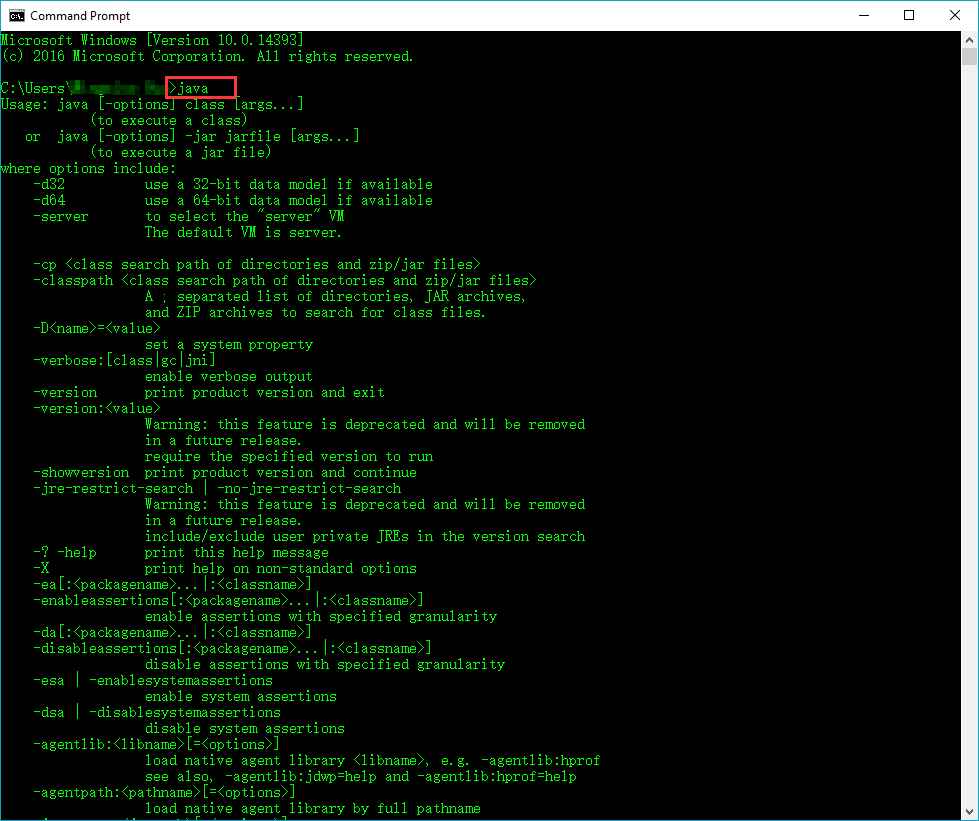Viewport: 979px width, 821px height.
Task: Minimize the Command Prompt window
Action: click(863, 15)
